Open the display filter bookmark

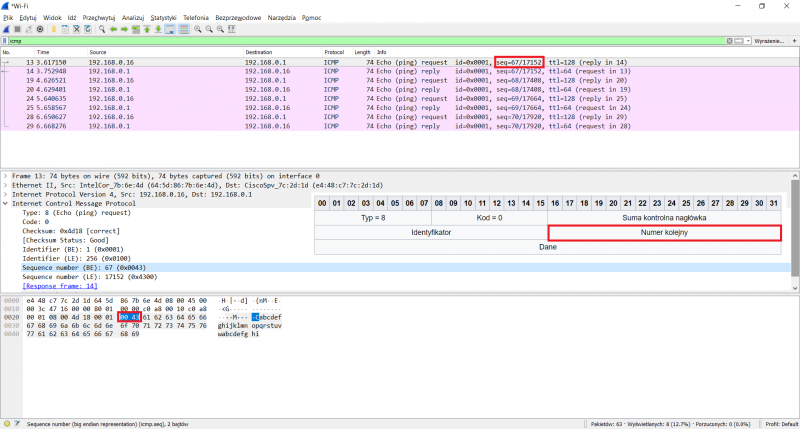pyautogui.click(x=6, y=41)
